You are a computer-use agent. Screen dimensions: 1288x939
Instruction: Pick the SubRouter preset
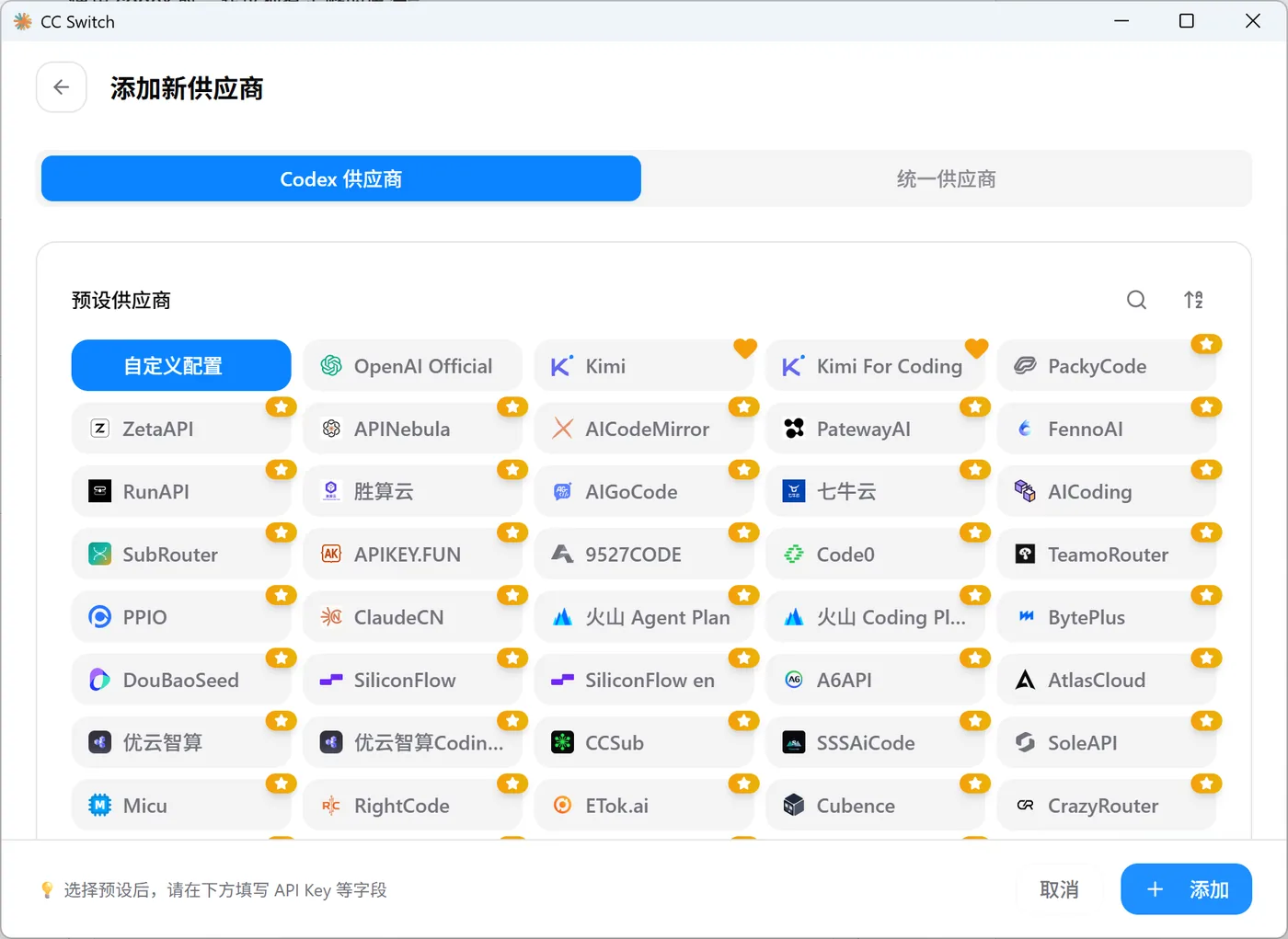(x=181, y=555)
